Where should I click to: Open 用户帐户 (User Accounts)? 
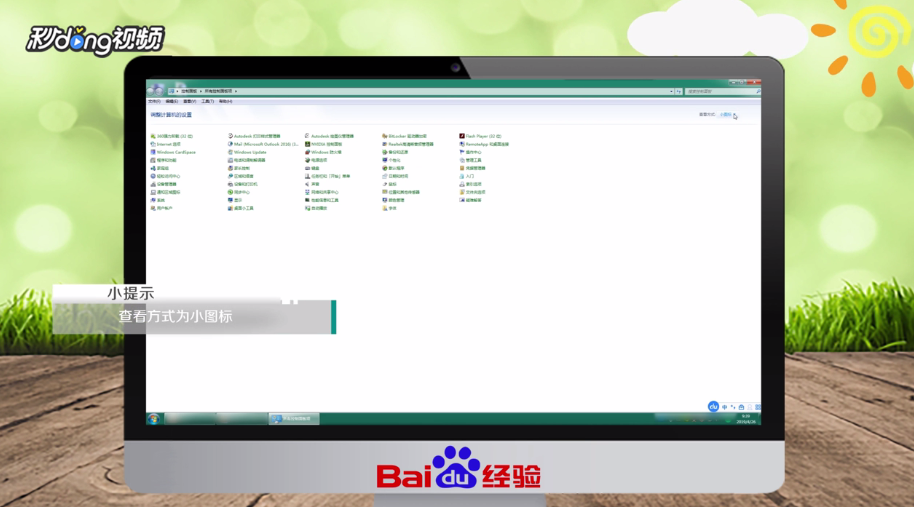coord(161,208)
